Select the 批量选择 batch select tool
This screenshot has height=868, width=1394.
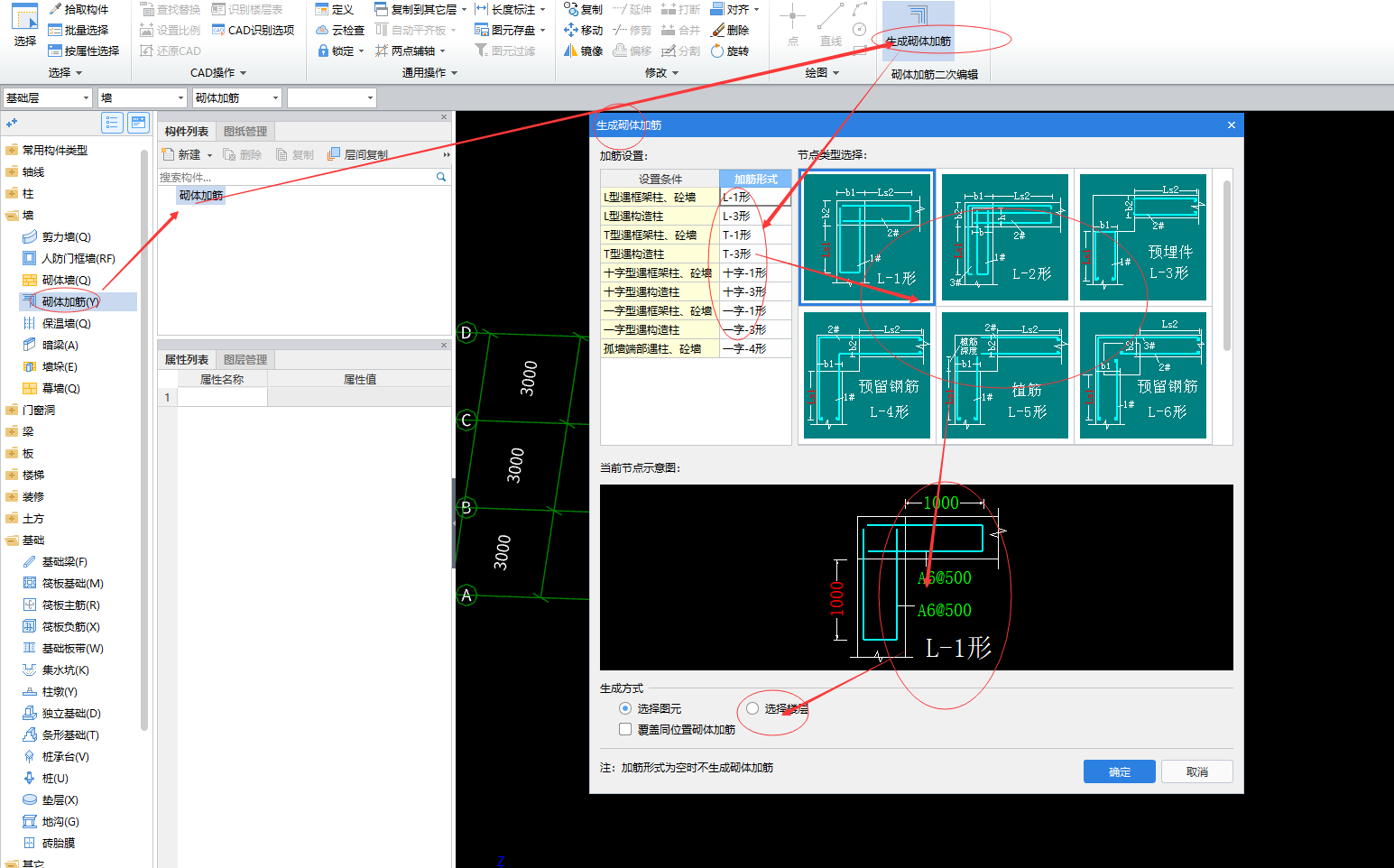[78, 30]
